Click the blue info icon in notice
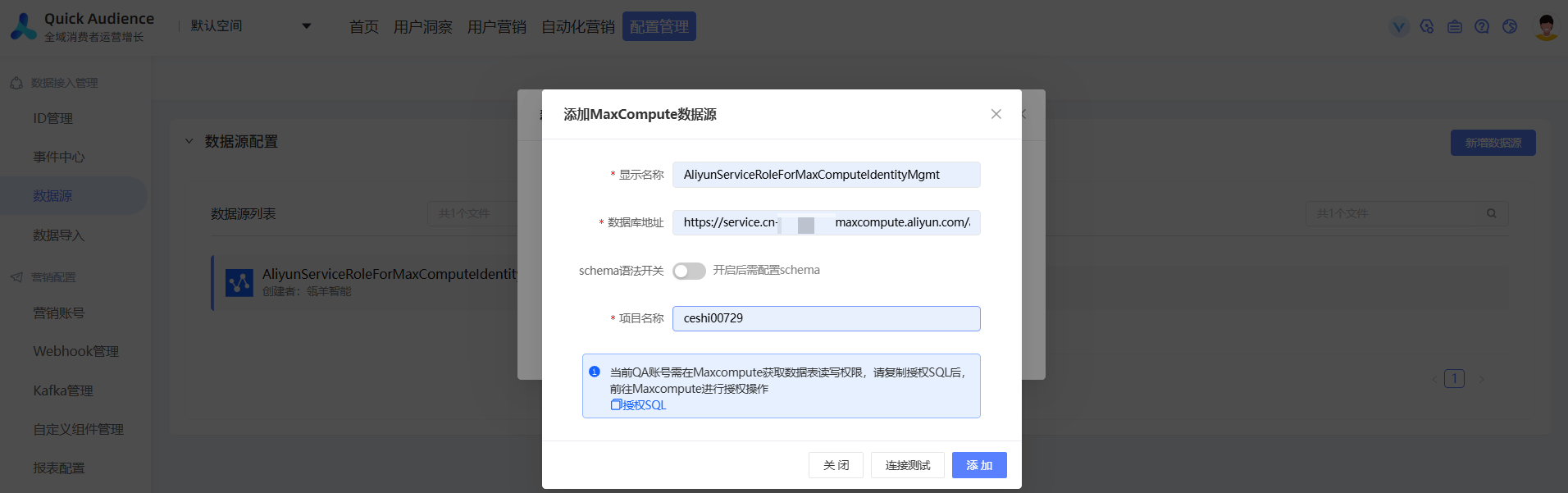The height and width of the screenshot is (493, 1568). (x=595, y=372)
